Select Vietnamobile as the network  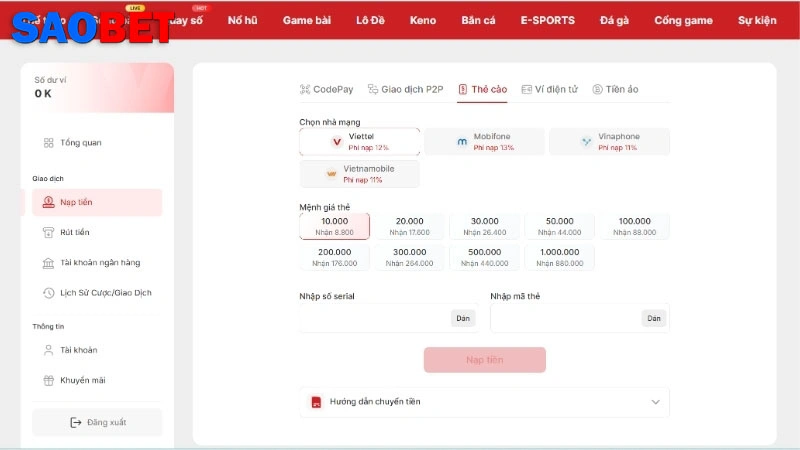pos(360,174)
